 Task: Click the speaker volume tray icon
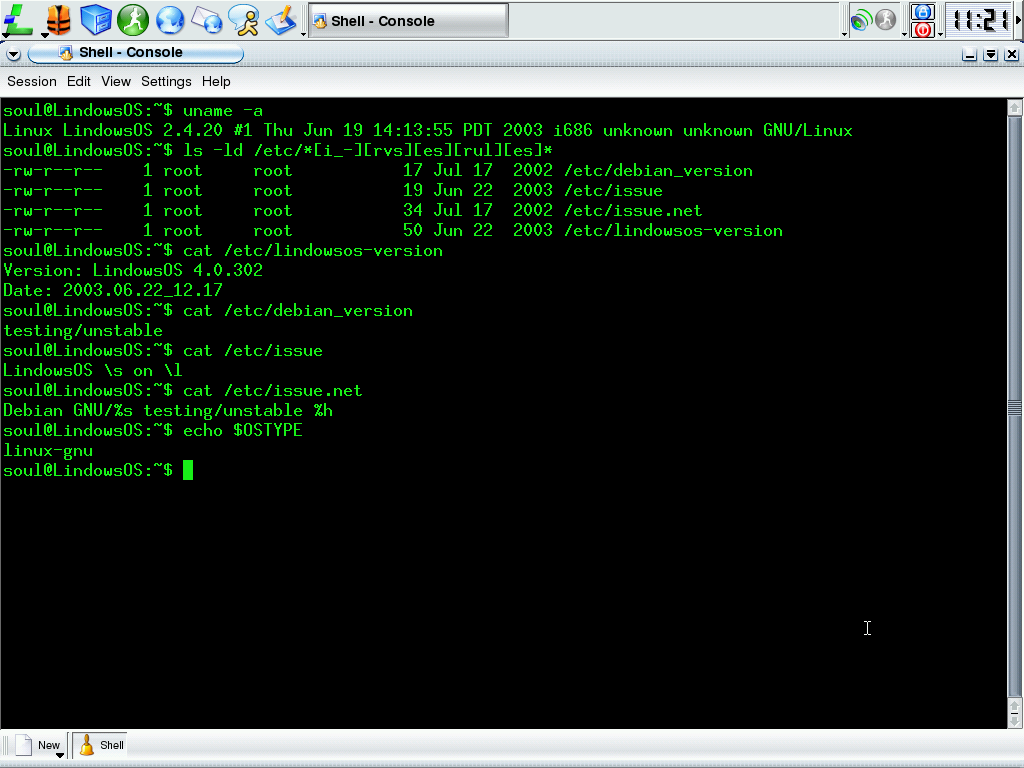[x=861, y=20]
